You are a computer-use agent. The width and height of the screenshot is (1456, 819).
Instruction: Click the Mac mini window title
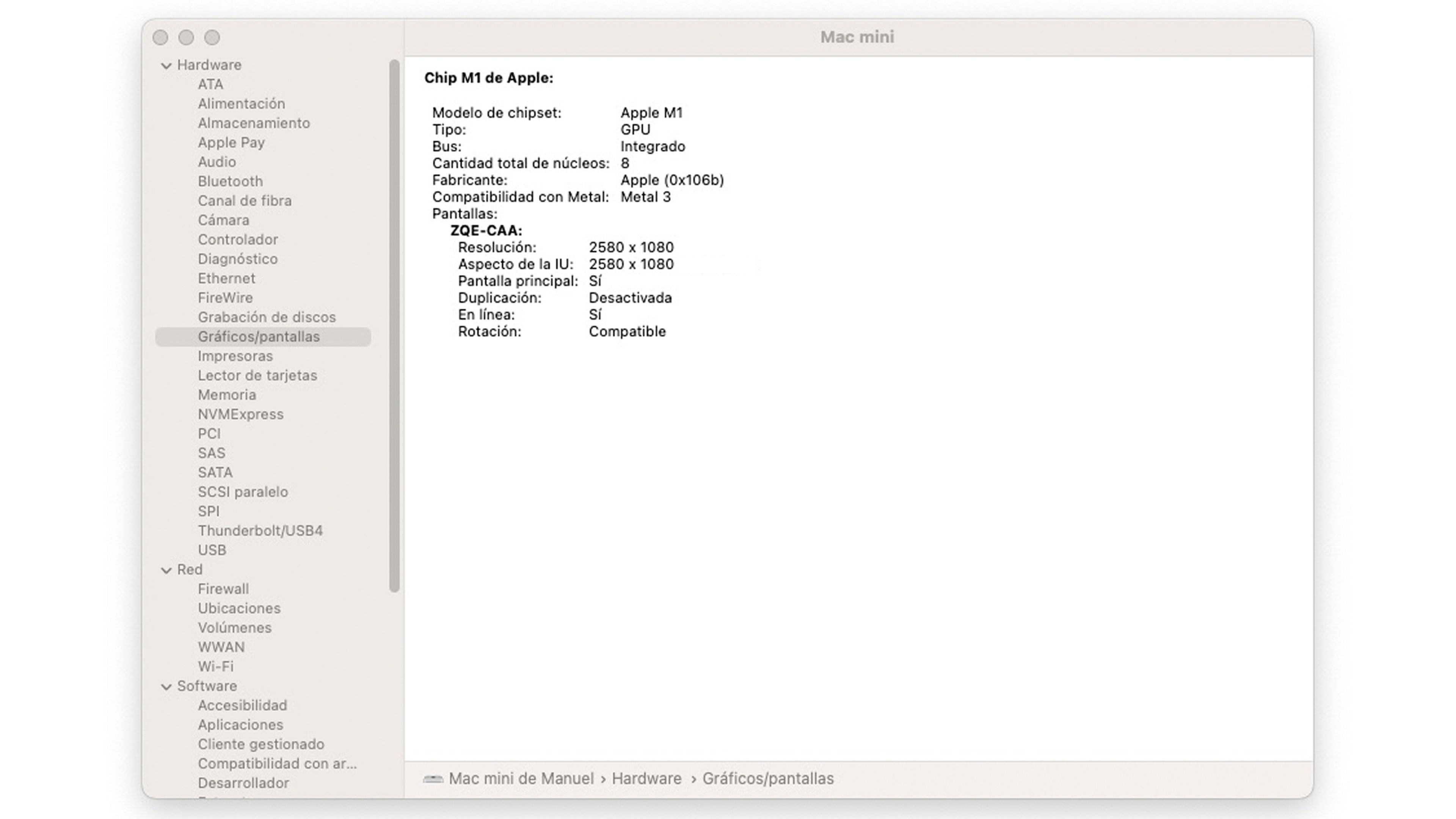point(857,37)
